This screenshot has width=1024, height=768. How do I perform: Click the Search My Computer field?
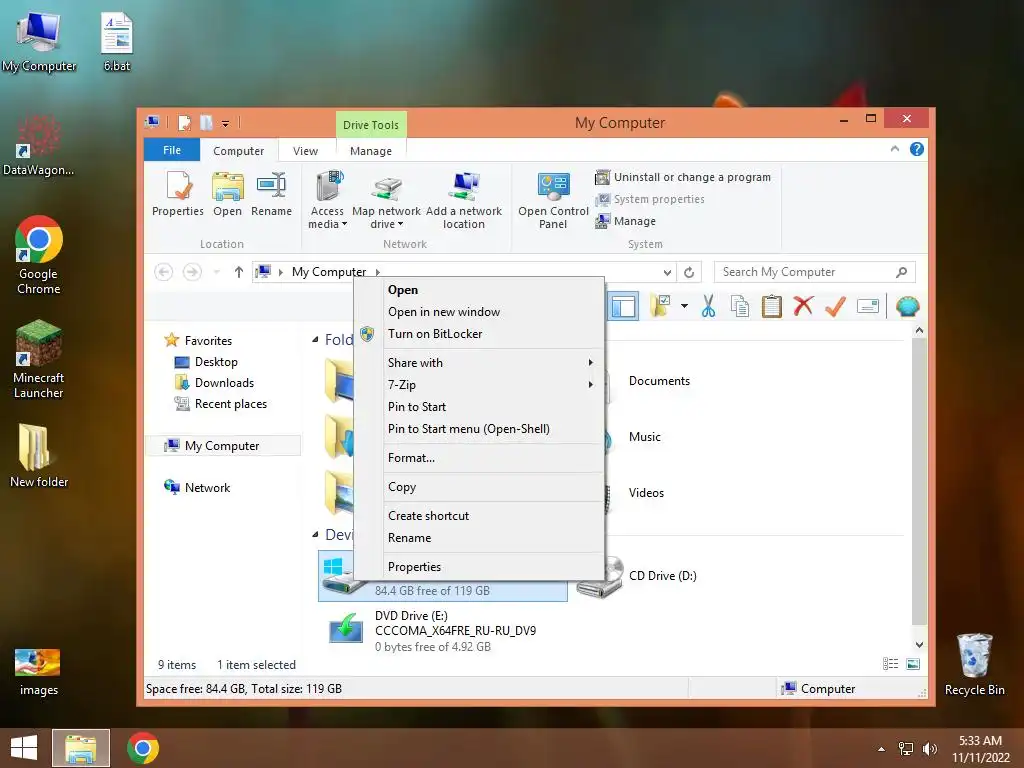[805, 272]
